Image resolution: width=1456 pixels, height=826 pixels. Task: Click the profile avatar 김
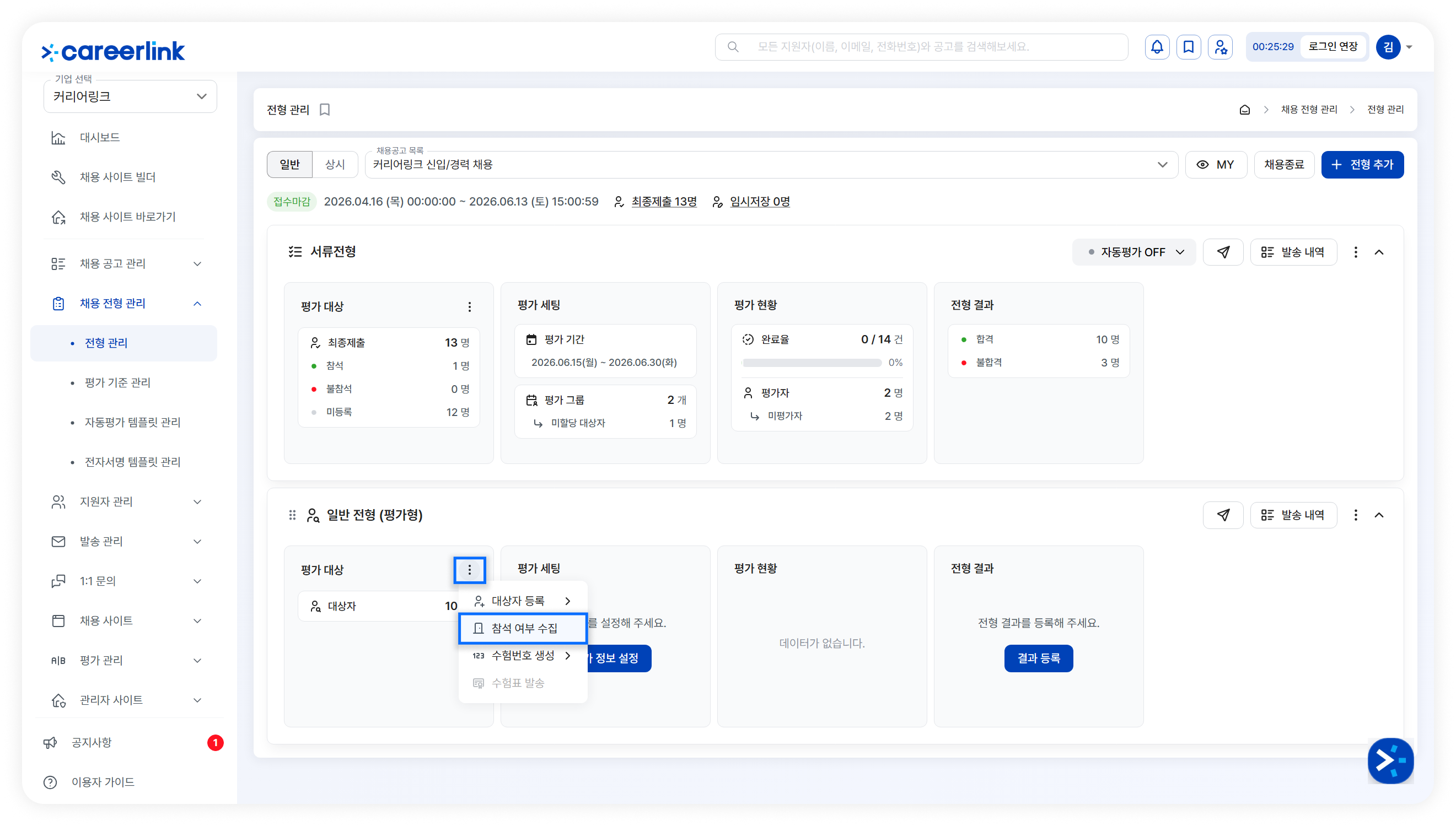coord(1388,47)
